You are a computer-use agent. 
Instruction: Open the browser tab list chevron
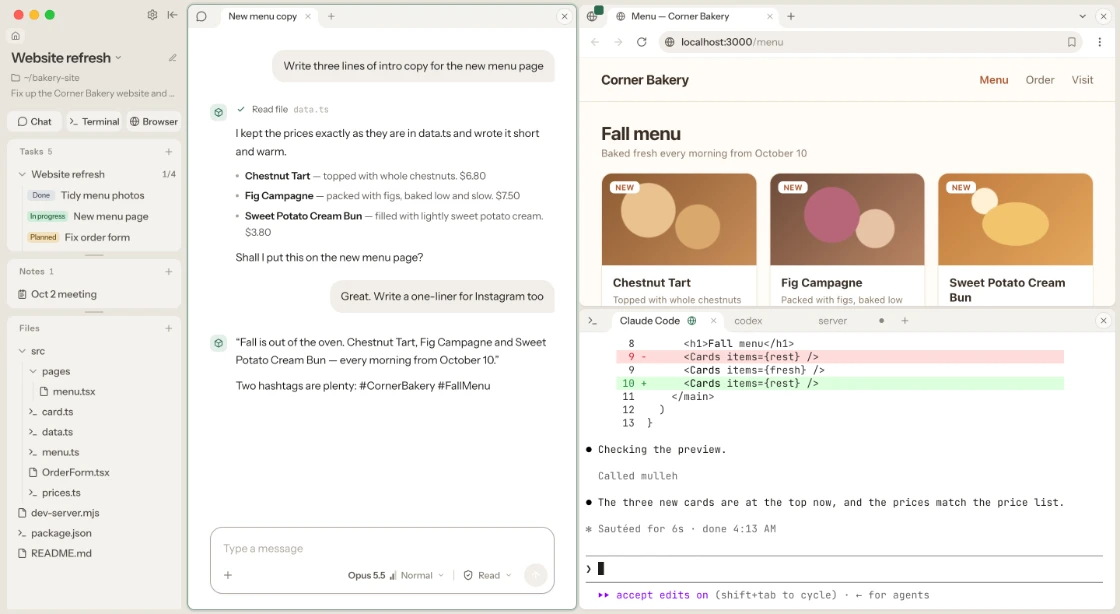point(1082,16)
